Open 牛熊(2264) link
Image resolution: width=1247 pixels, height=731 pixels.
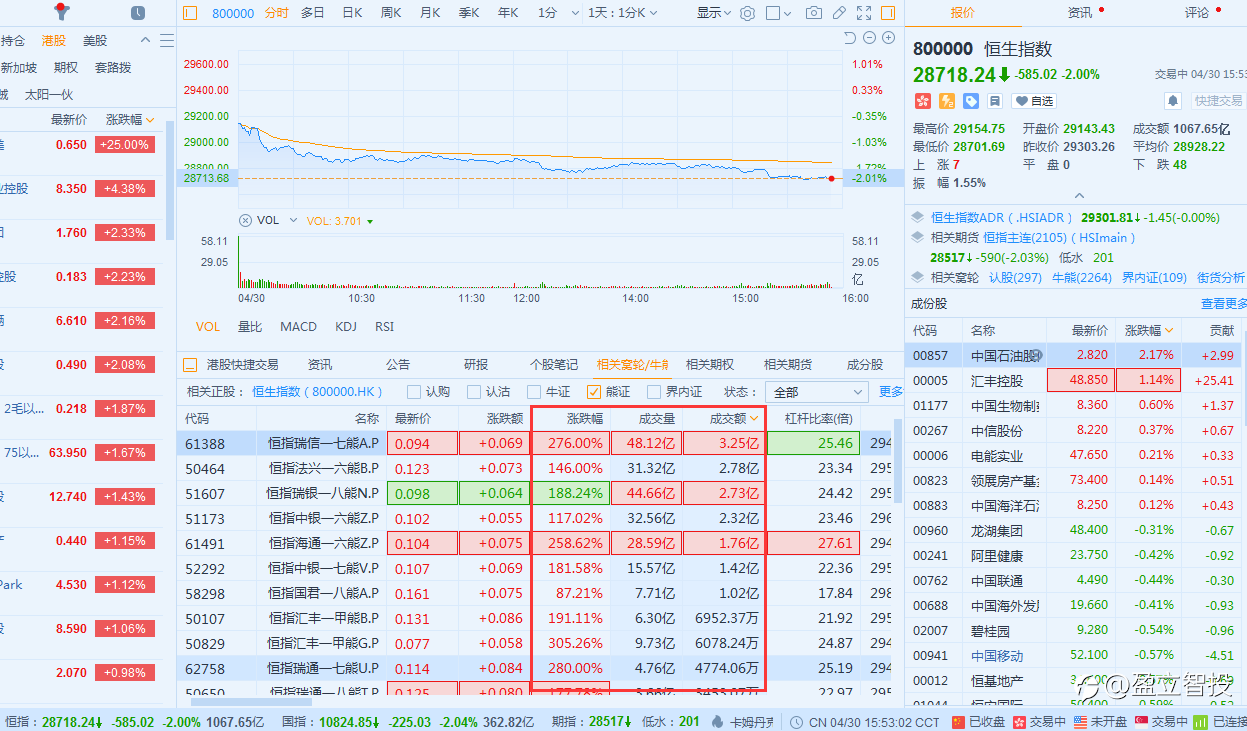coord(1082,278)
